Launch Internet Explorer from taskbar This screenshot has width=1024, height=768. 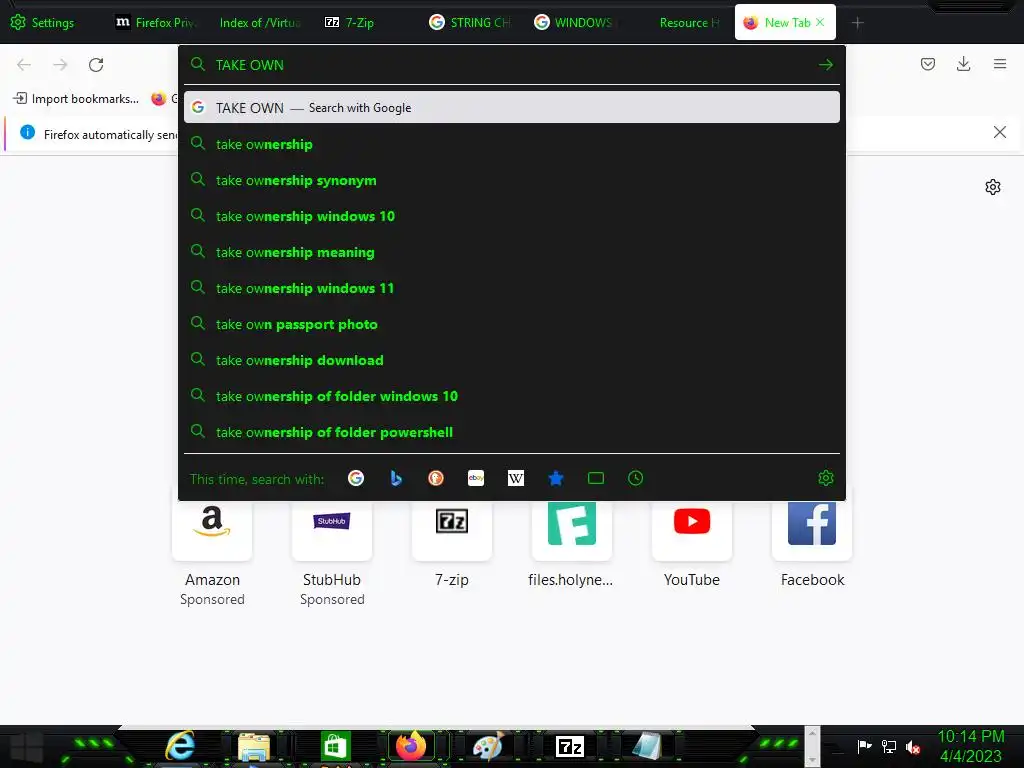(x=180, y=746)
